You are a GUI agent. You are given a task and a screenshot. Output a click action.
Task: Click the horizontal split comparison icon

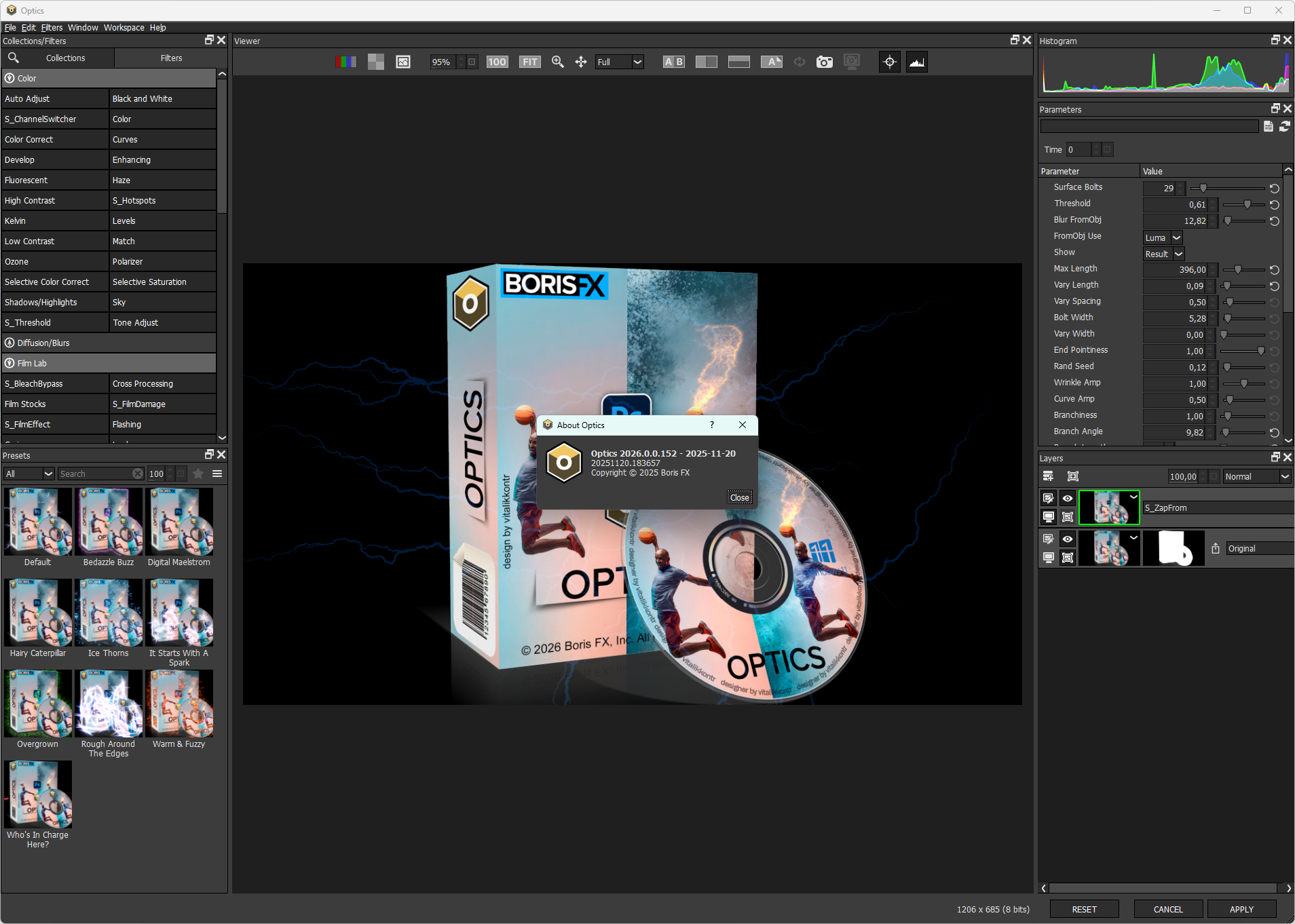click(x=739, y=62)
